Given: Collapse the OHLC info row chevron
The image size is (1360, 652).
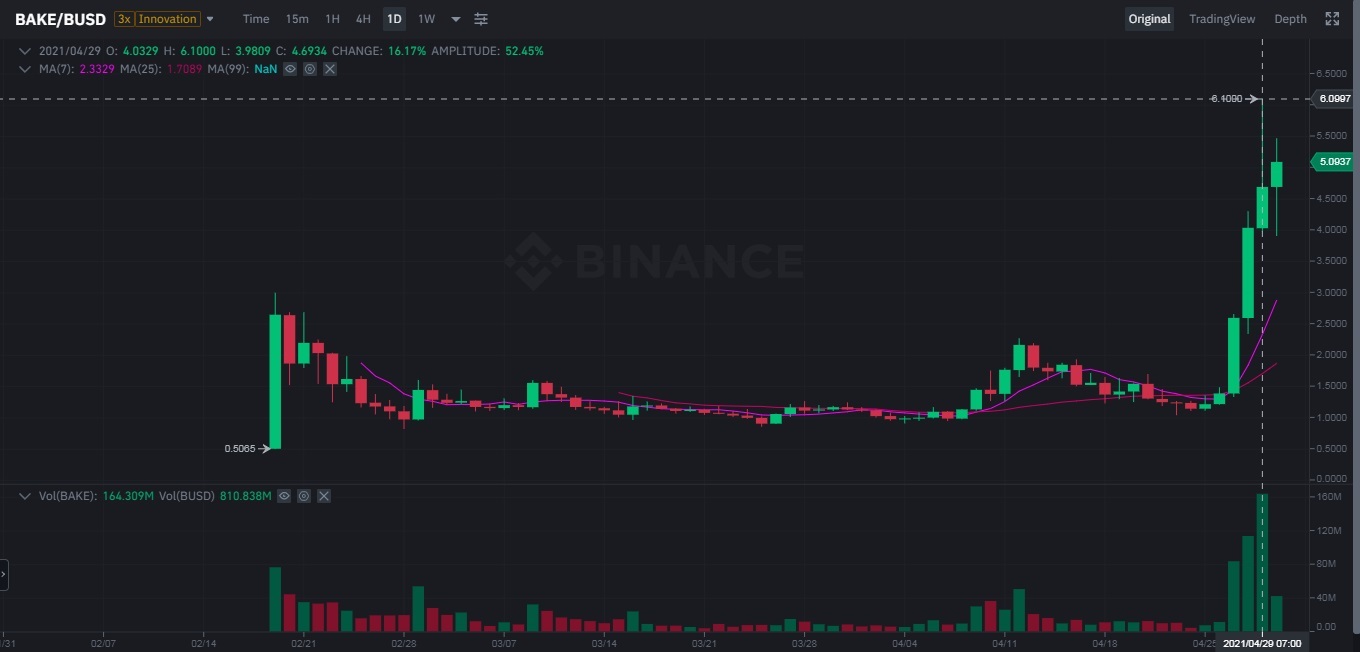Looking at the screenshot, I should [25, 50].
